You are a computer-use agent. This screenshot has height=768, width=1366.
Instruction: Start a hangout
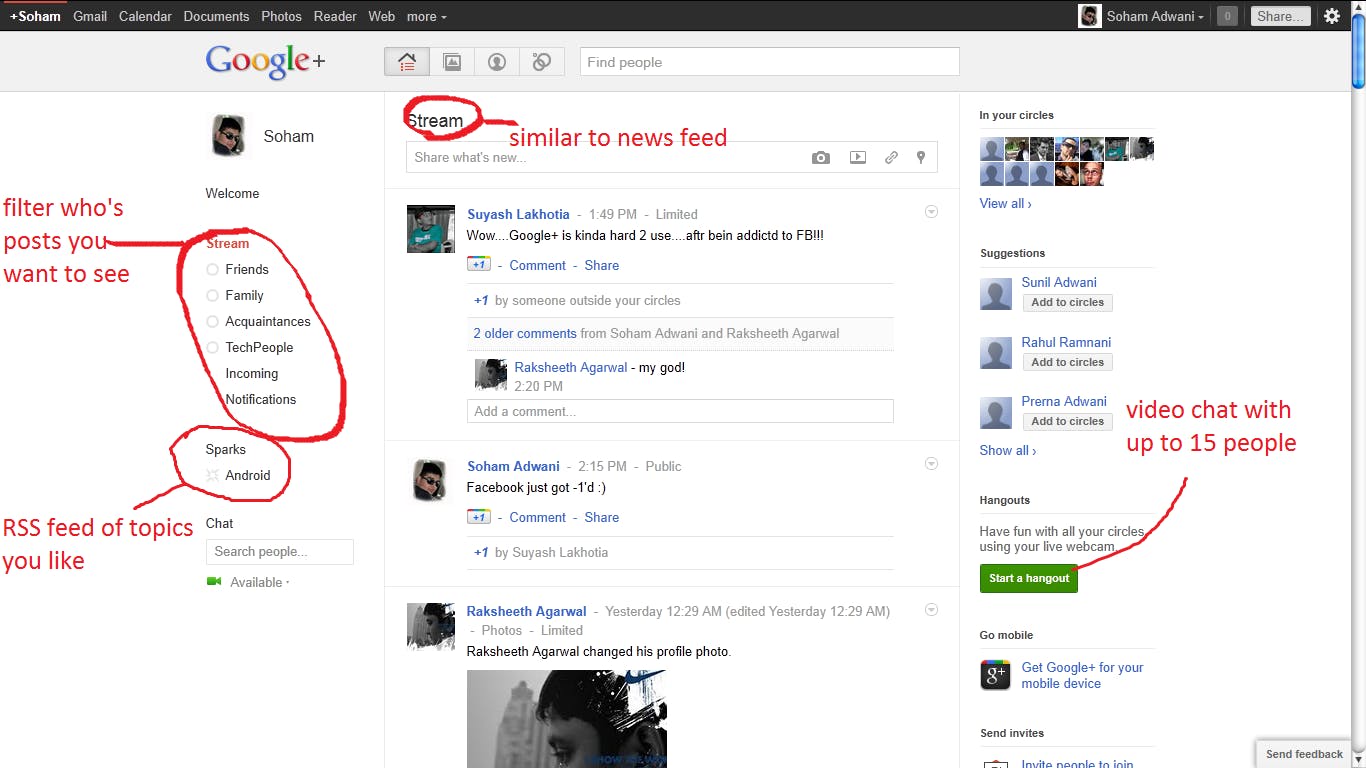pyautogui.click(x=1029, y=578)
